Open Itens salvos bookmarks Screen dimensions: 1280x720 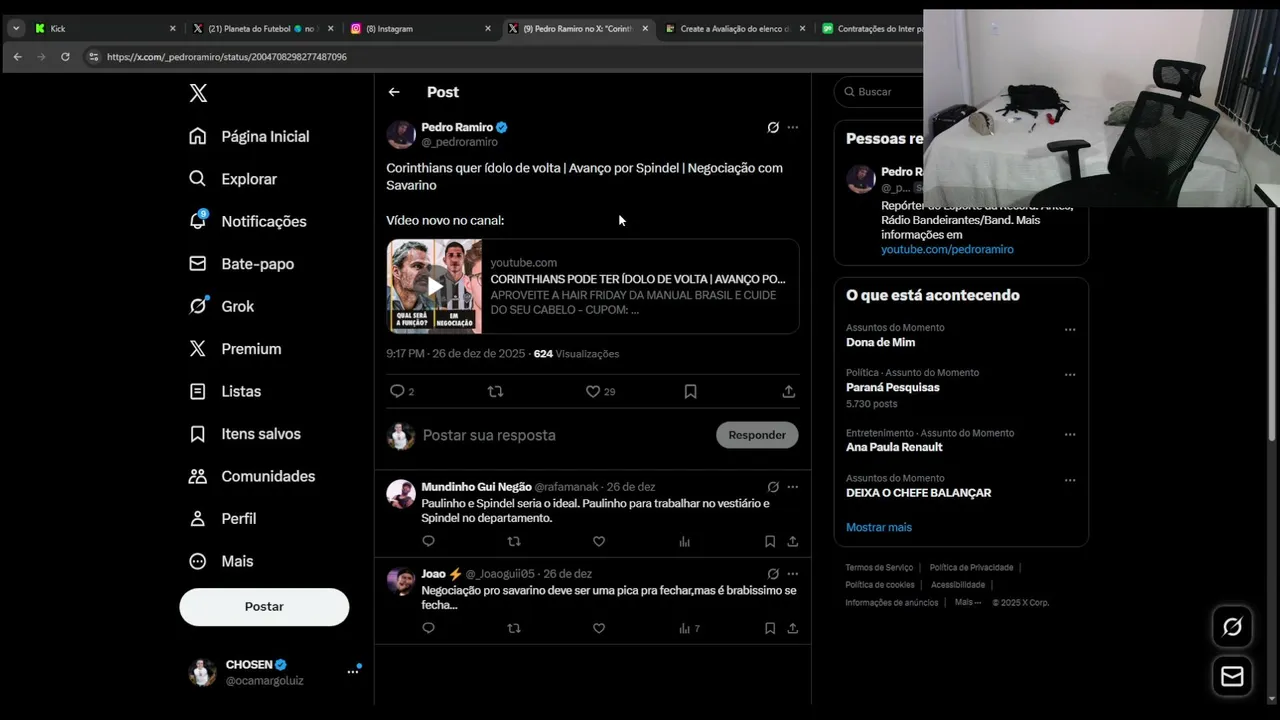(x=245, y=434)
